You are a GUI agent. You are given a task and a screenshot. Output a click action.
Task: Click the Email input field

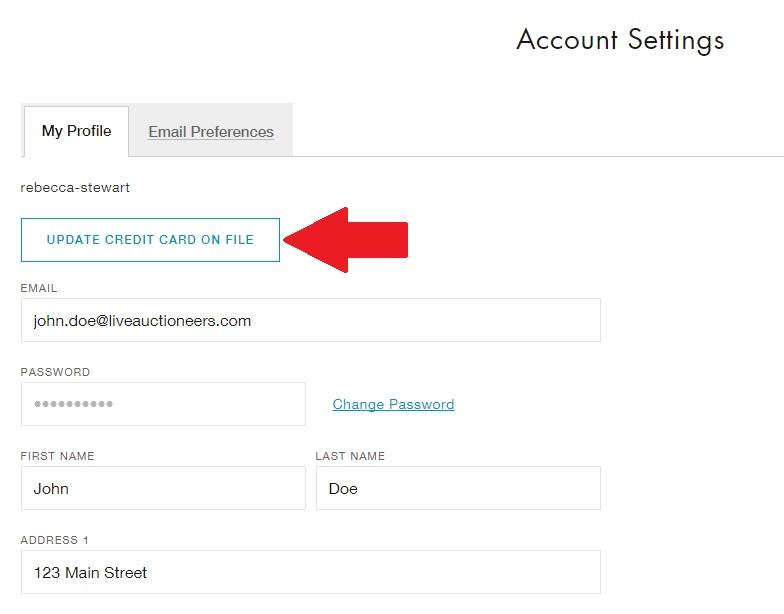[x=310, y=320]
